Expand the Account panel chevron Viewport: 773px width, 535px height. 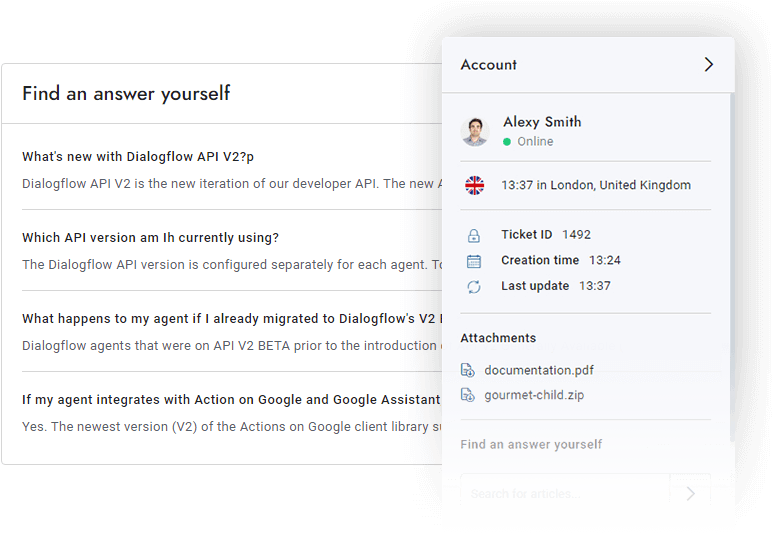pos(708,65)
